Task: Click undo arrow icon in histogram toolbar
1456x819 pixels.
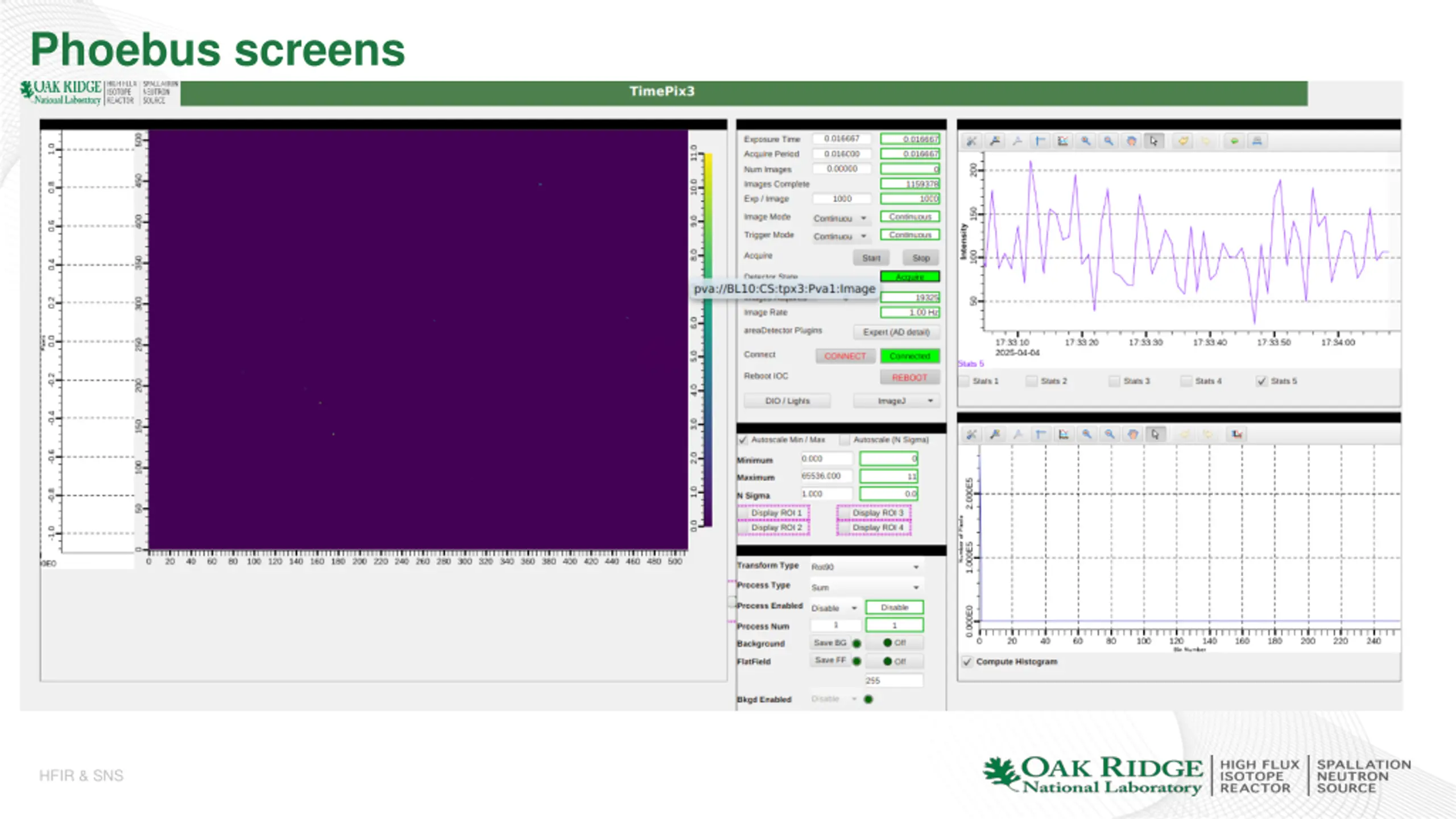Action: pos(1185,435)
